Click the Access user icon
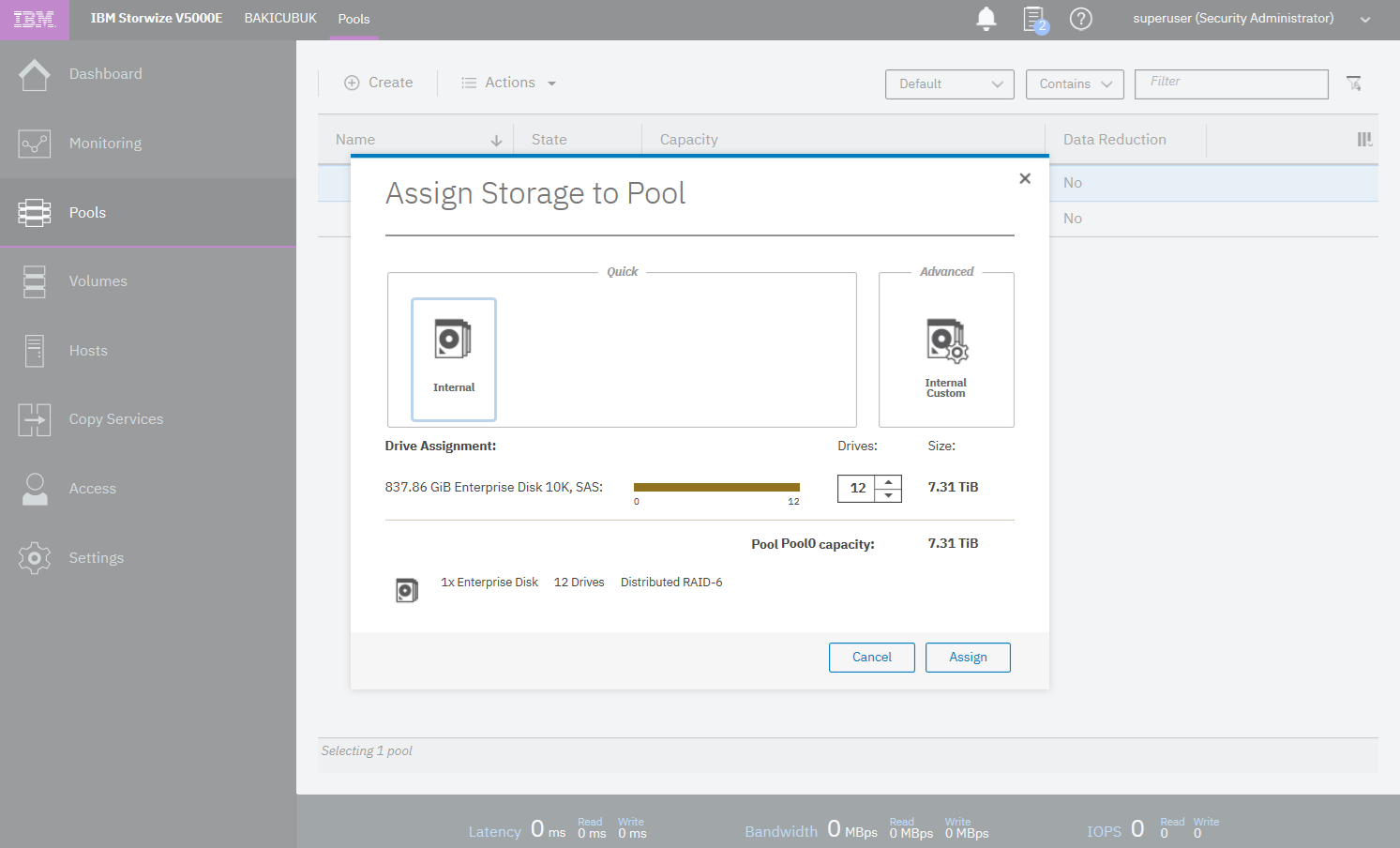 35,489
